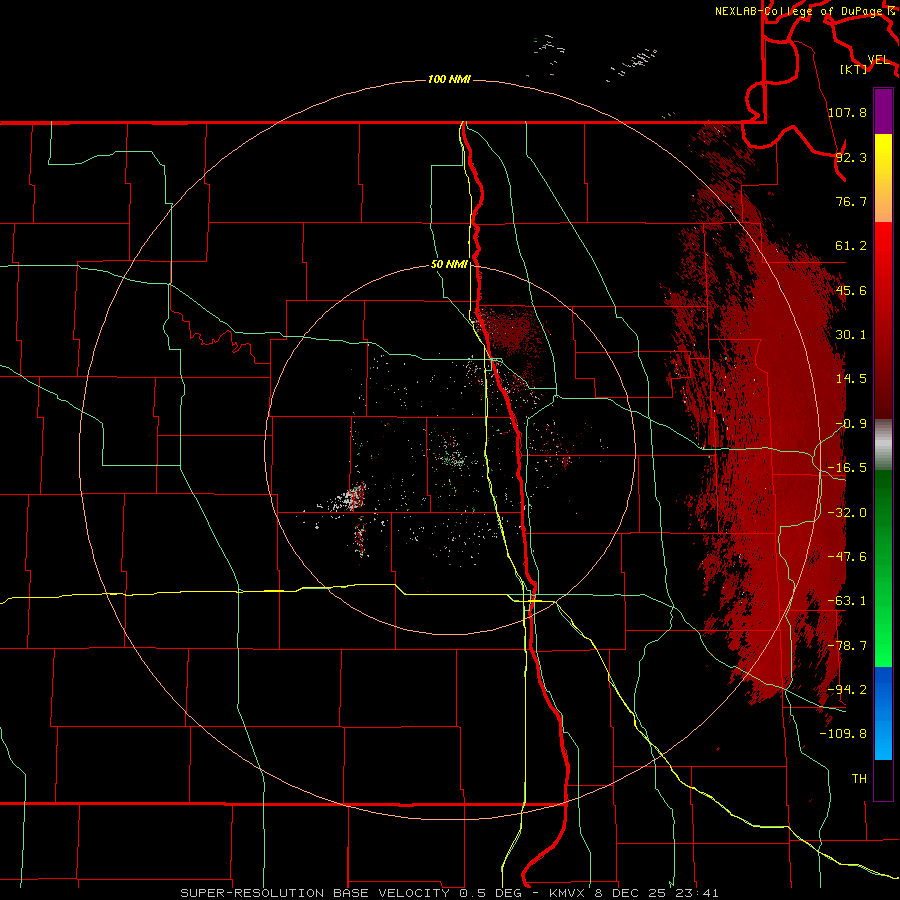Click the -32.0 velocity legend value

click(x=847, y=513)
